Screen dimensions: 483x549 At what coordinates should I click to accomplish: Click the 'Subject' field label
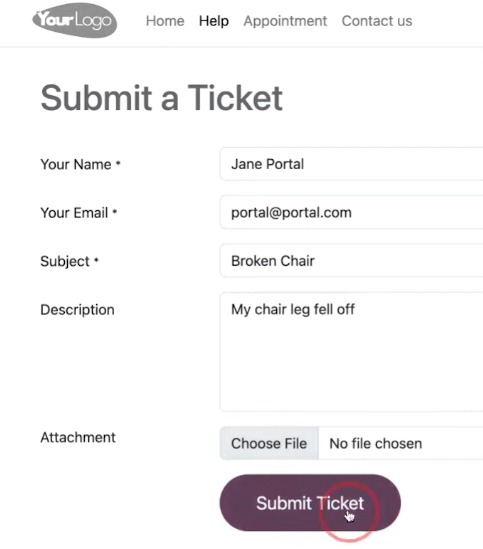[65, 261]
